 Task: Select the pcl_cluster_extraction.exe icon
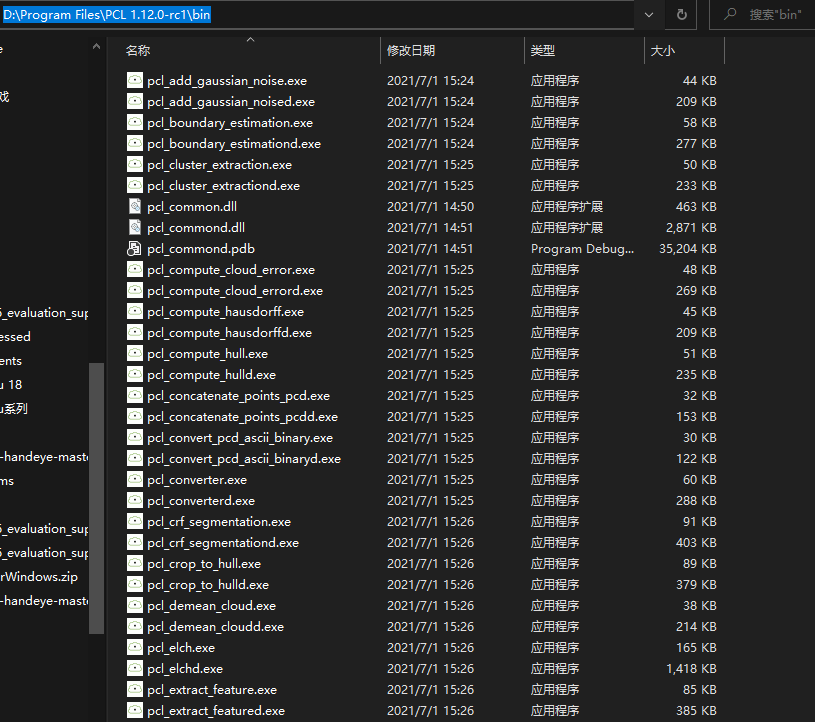[133, 164]
